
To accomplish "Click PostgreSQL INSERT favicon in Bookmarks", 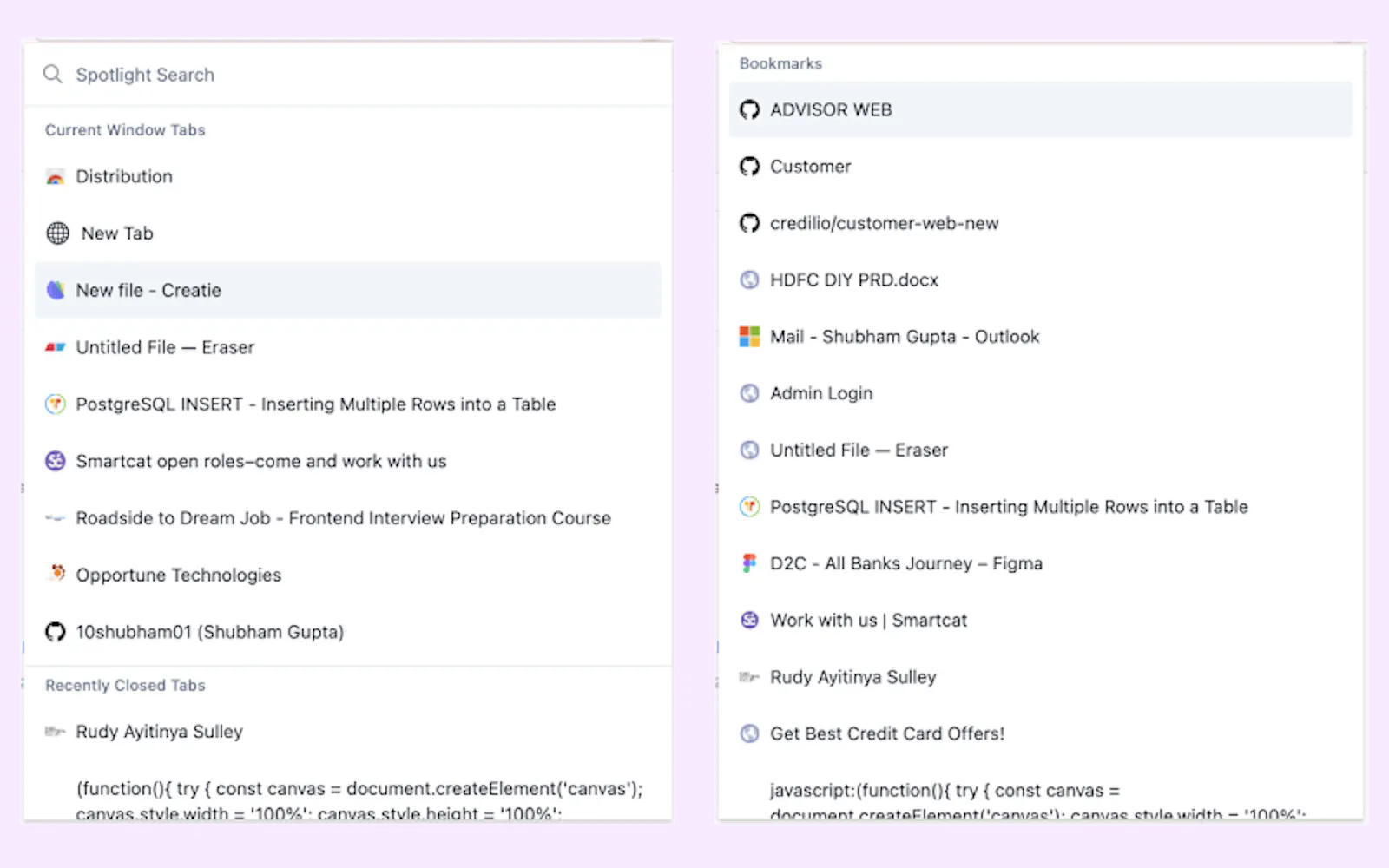I will click(x=749, y=507).
